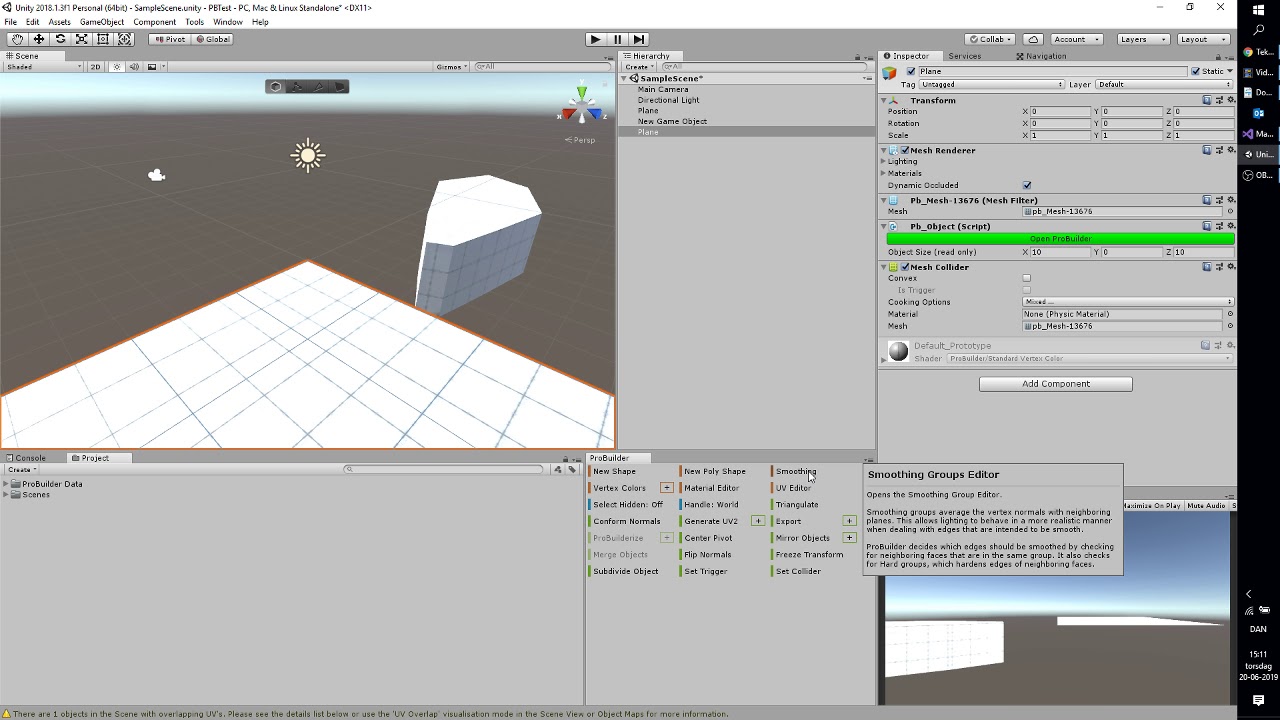The width and height of the screenshot is (1280, 720).
Task: Select the Hand tool in the toolbar
Action: [x=17, y=39]
